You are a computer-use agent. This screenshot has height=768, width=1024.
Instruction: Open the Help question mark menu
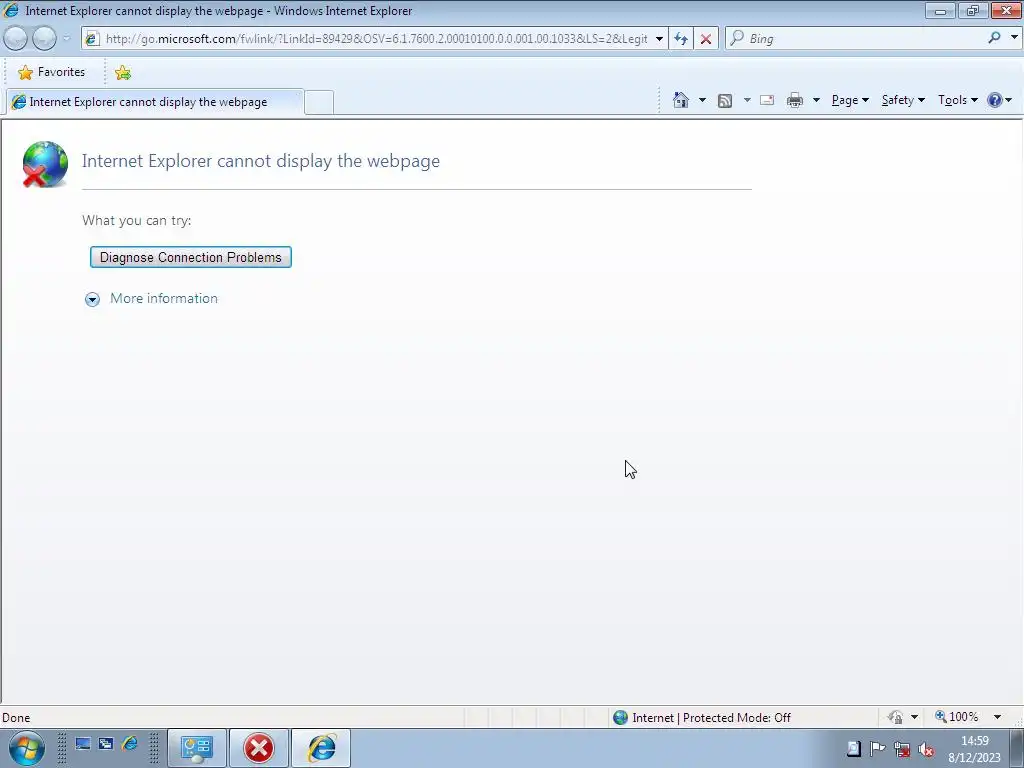[x=999, y=100]
